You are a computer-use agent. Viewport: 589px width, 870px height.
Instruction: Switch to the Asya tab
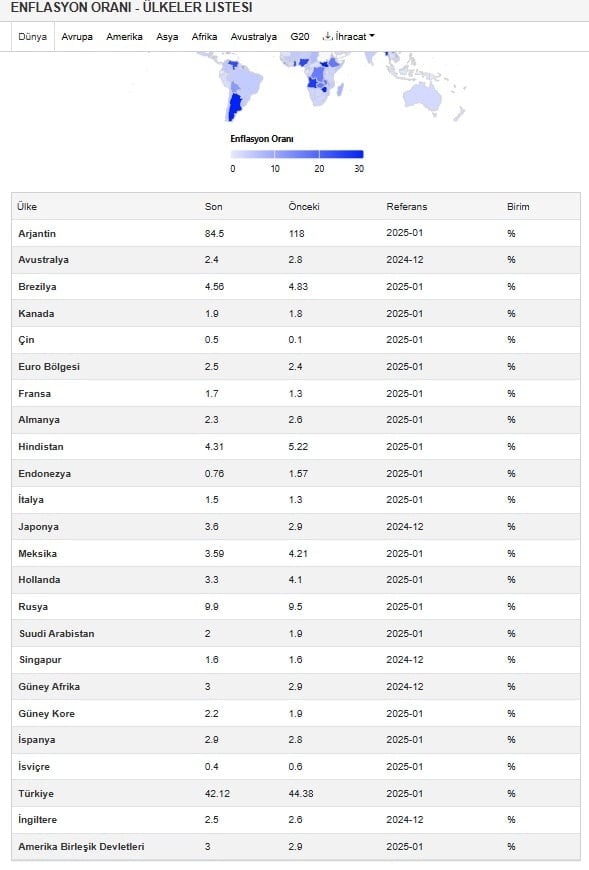(x=167, y=37)
